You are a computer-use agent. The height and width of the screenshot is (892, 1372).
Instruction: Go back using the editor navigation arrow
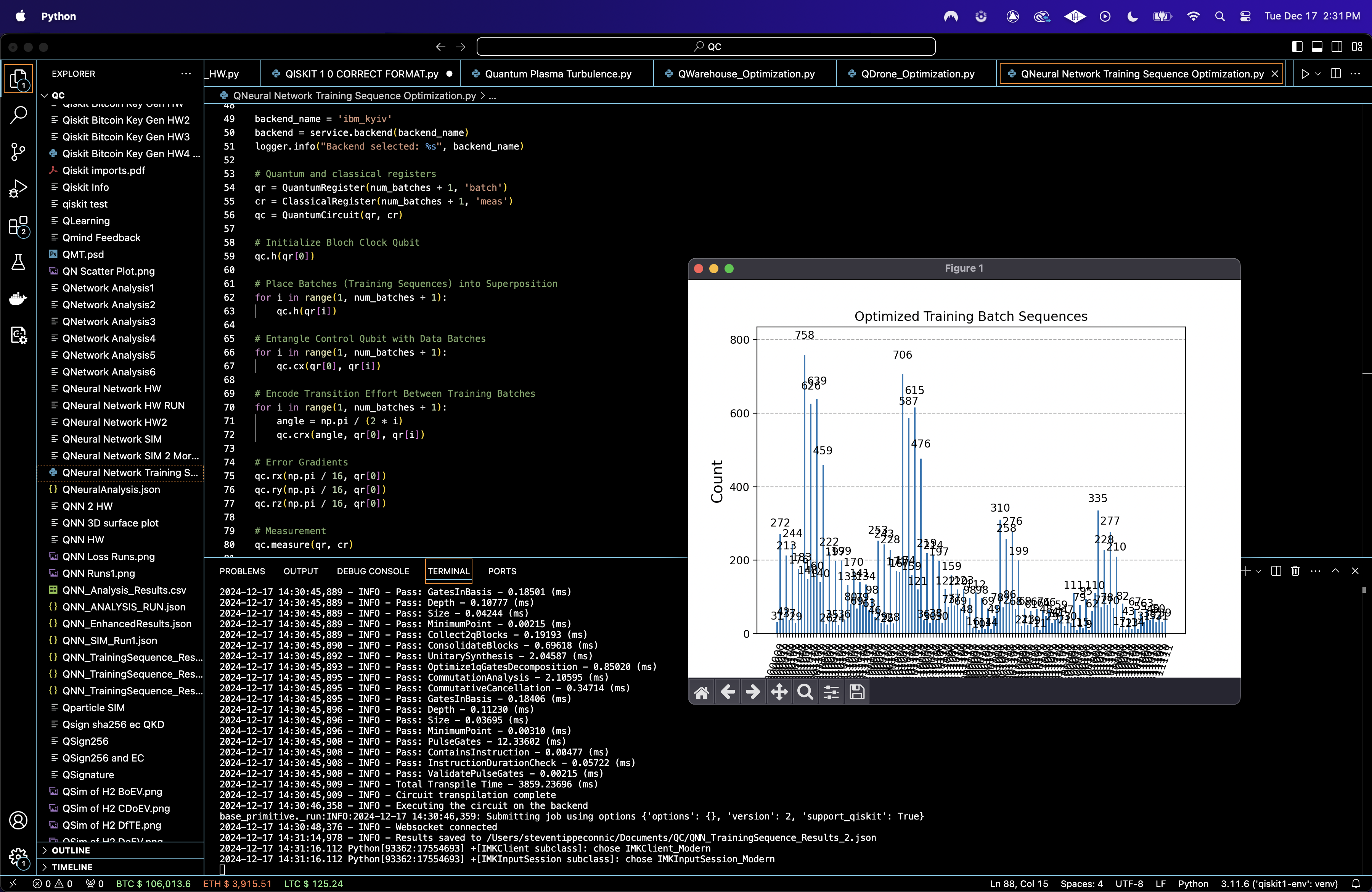[441, 47]
